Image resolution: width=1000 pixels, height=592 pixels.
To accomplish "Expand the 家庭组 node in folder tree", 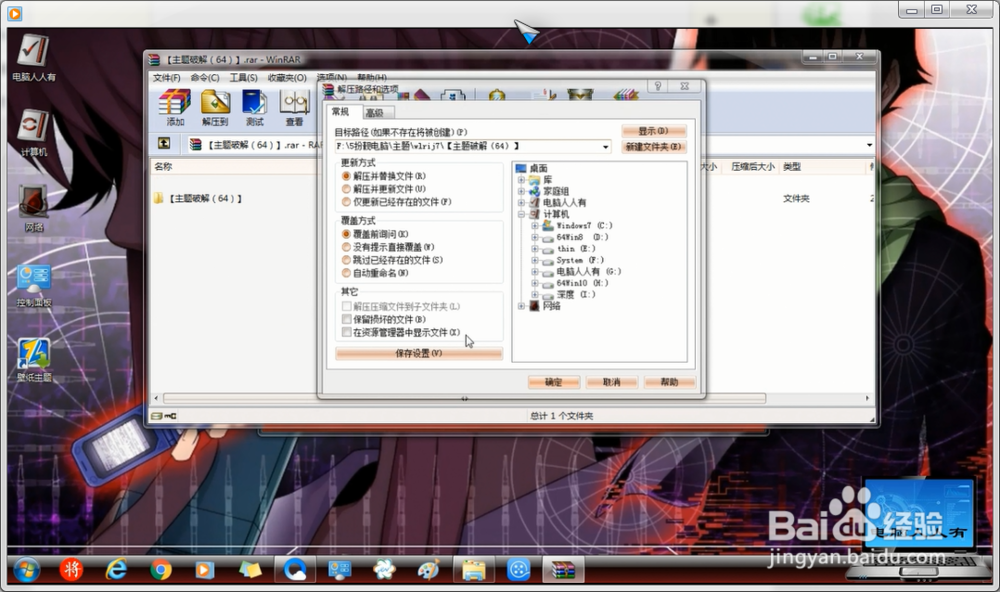I will coord(522,191).
